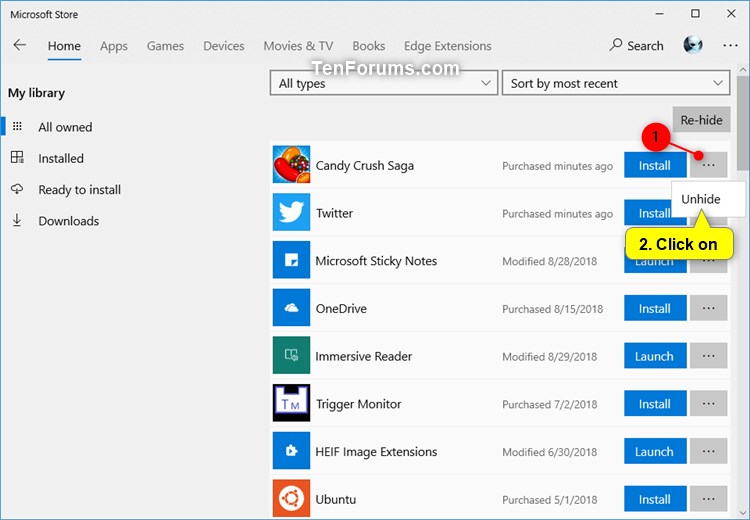The image size is (750, 520).
Task: Click the Twitter app title
Action: [x=334, y=213]
